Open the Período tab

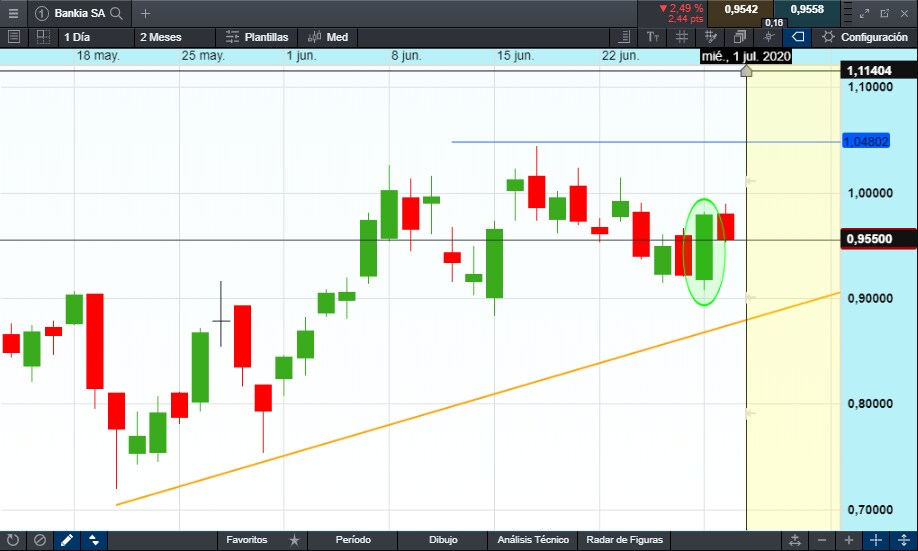click(353, 540)
